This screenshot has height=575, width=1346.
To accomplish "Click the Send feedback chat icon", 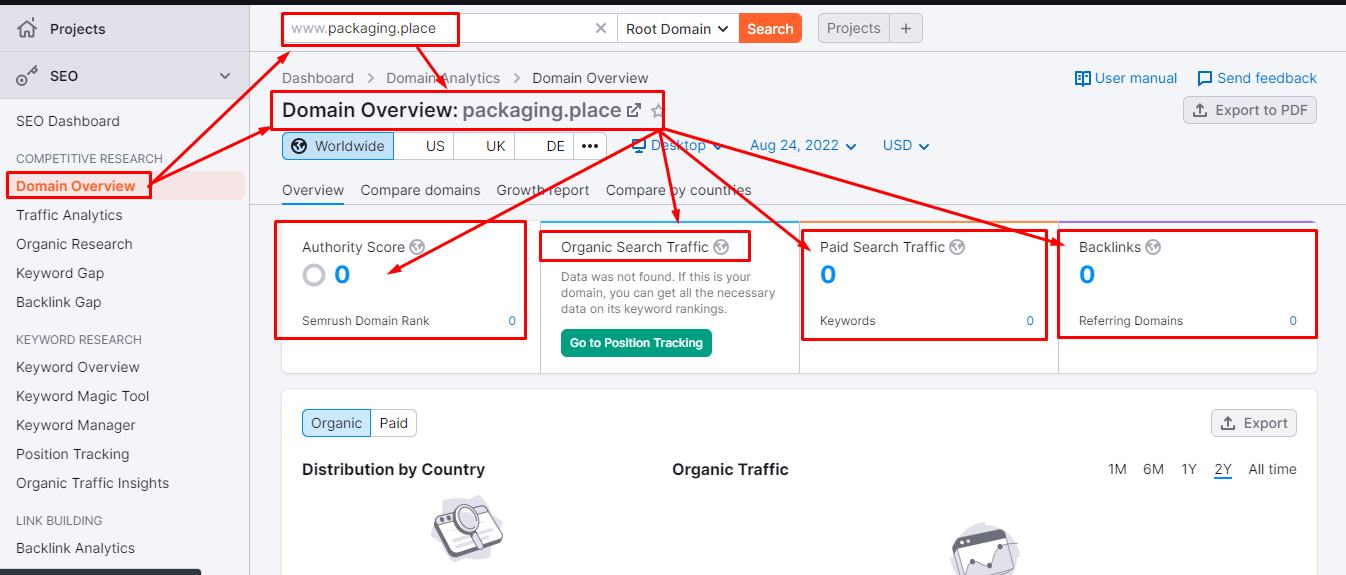I will (1205, 78).
